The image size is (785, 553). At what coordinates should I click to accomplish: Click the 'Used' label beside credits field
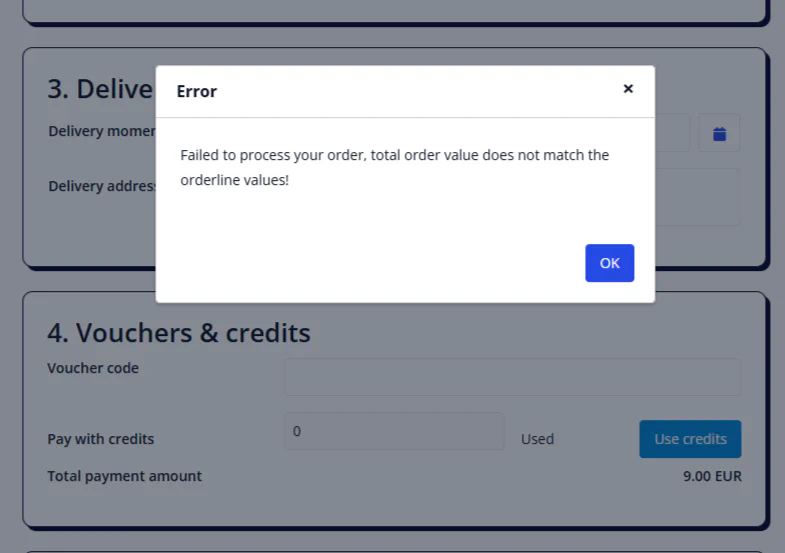[537, 439]
